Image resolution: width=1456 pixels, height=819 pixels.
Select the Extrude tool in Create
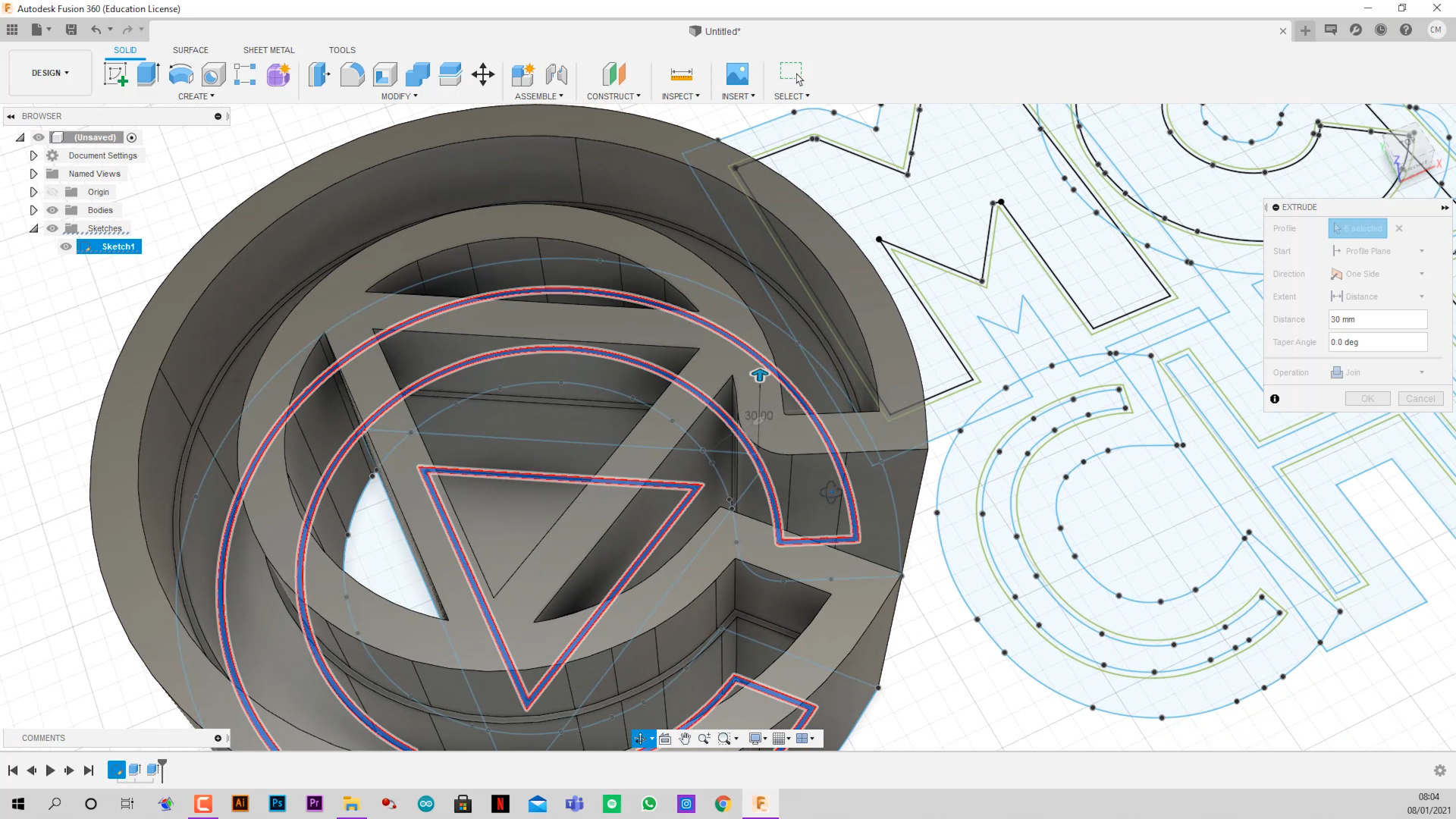(148, 74)
